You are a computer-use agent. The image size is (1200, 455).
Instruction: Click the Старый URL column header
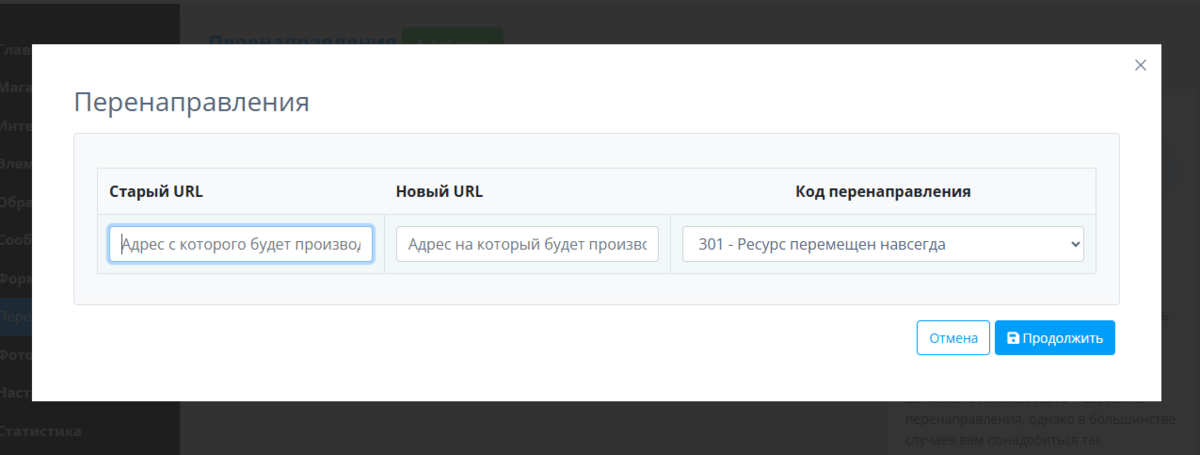tap(156, 191)
